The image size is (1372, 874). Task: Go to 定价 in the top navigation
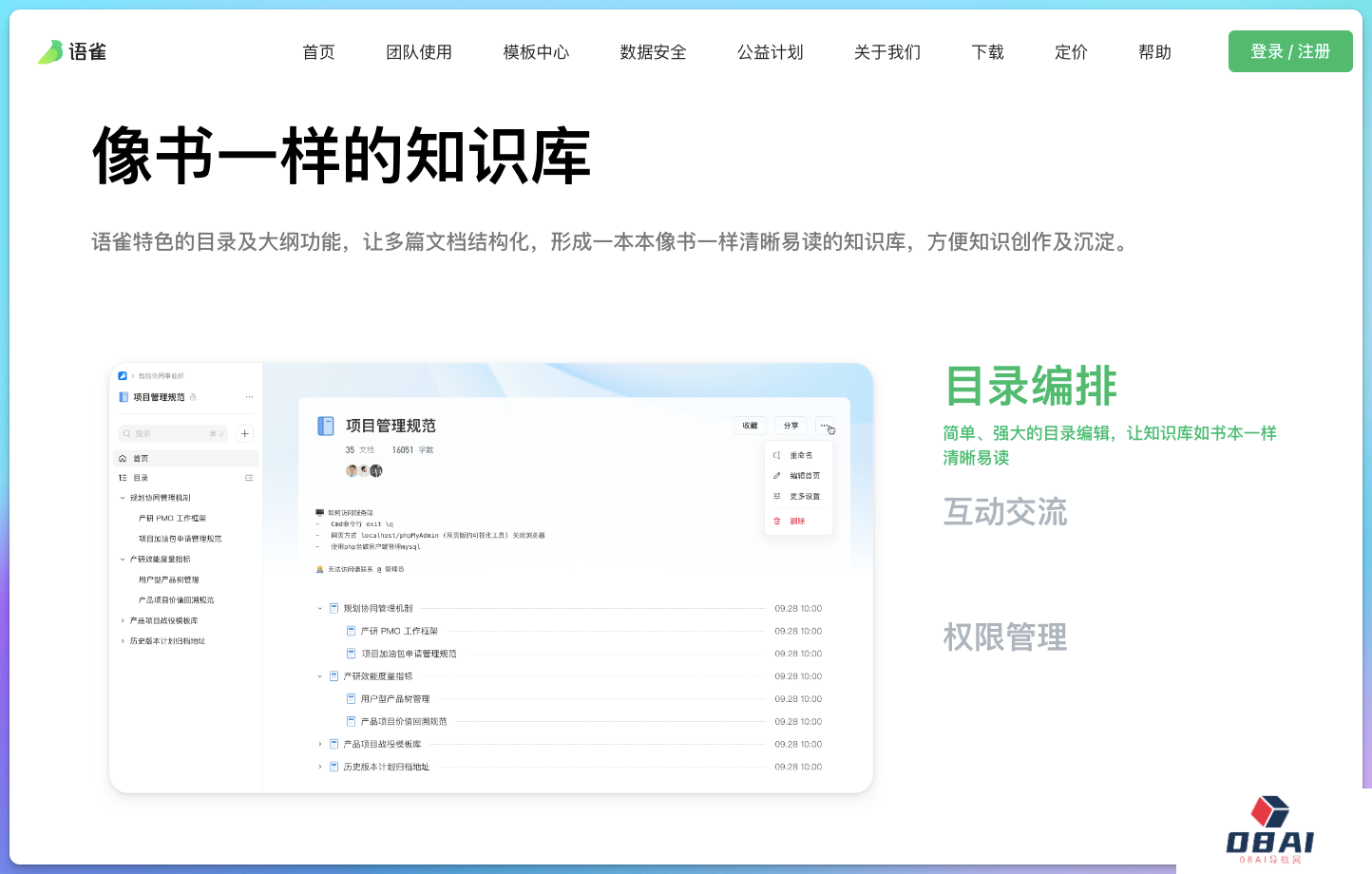[x=1071, y=52]
